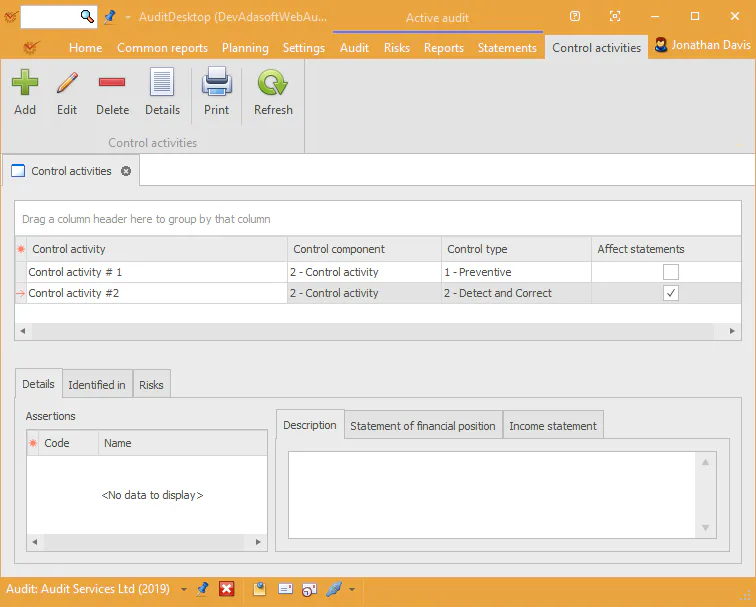Click the connection plug icon in status bar
756x607 pixels.
point(334,589)
